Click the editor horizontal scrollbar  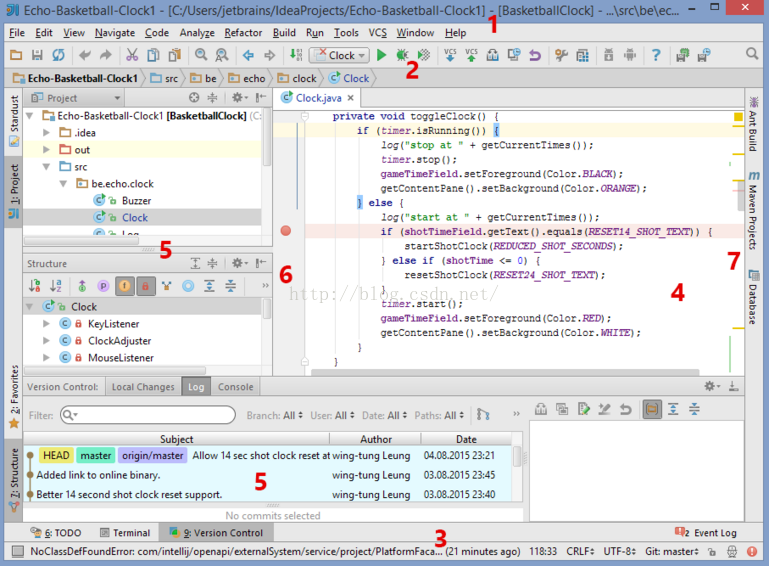point(505,372)
